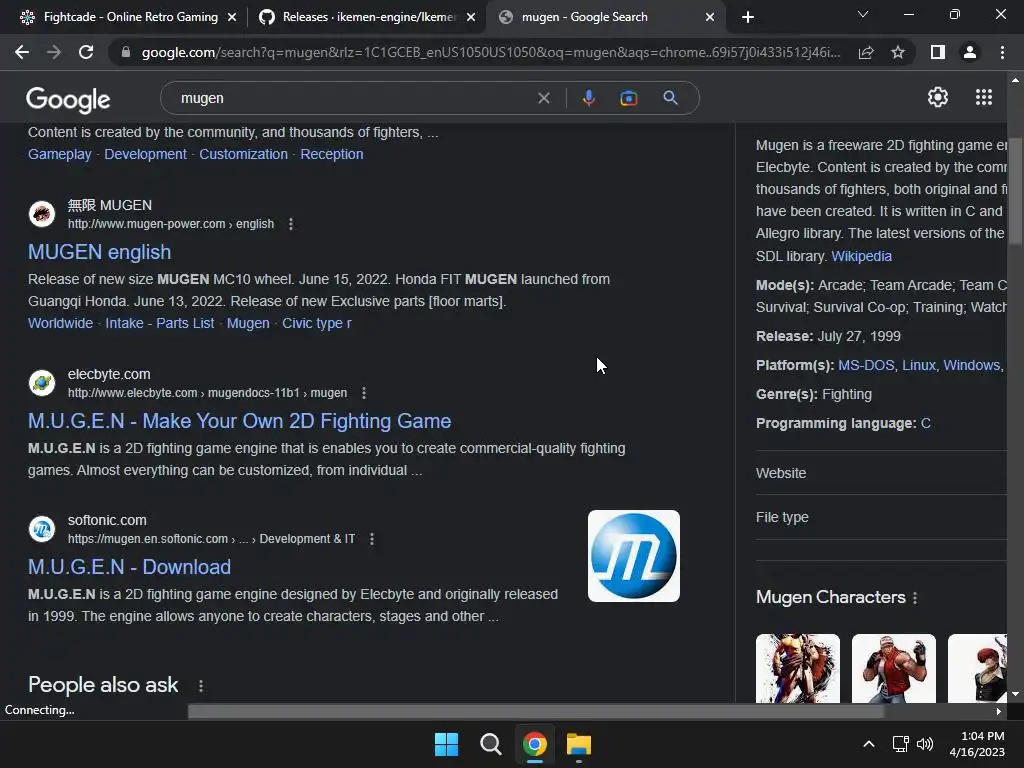Go back to the previous page
Screen dimensions: 1024x768
click(x=22, y=52)
